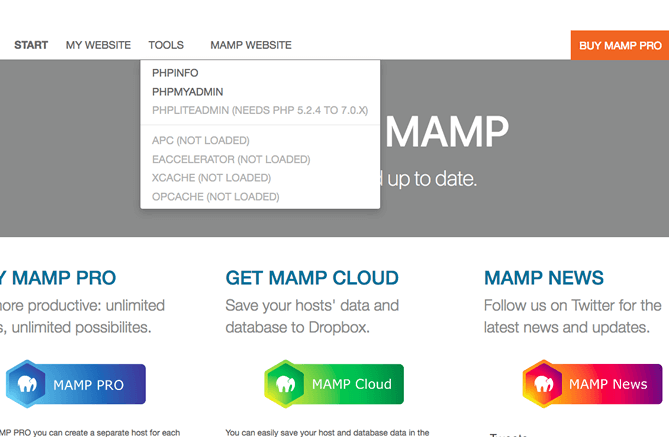Select EACCELERATOR (NOT LOADED) in the dropdown
Screen dimensions: 669x437
point(231,159)
